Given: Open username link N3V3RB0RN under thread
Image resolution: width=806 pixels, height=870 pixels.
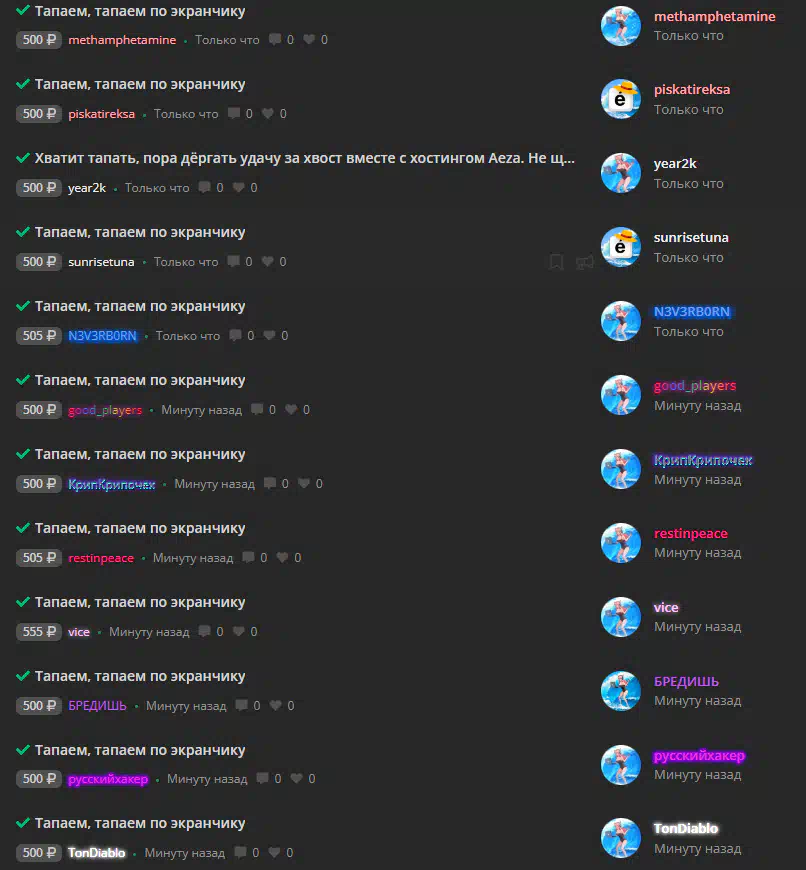Looking at the screenshot, I should [102, 336].
